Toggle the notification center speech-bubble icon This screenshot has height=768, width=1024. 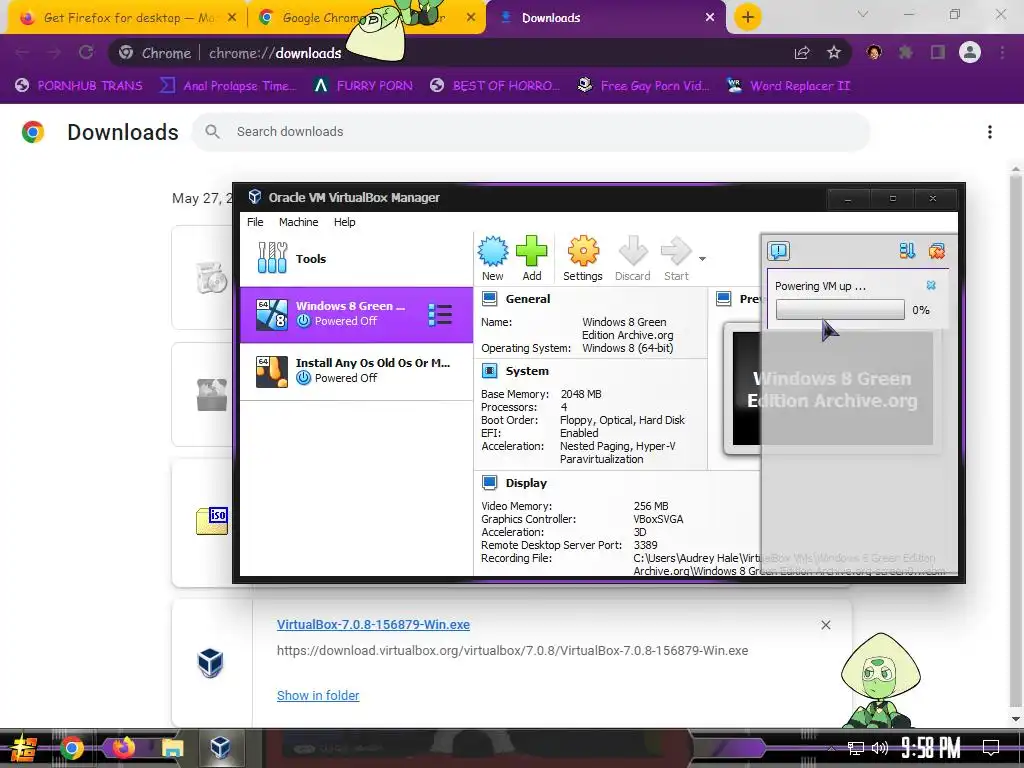point(778,251)
